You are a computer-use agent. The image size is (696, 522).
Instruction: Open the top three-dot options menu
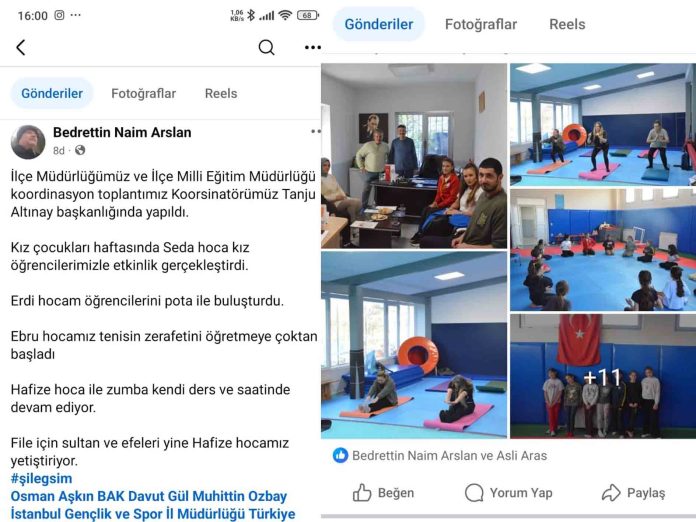[312, 47]
